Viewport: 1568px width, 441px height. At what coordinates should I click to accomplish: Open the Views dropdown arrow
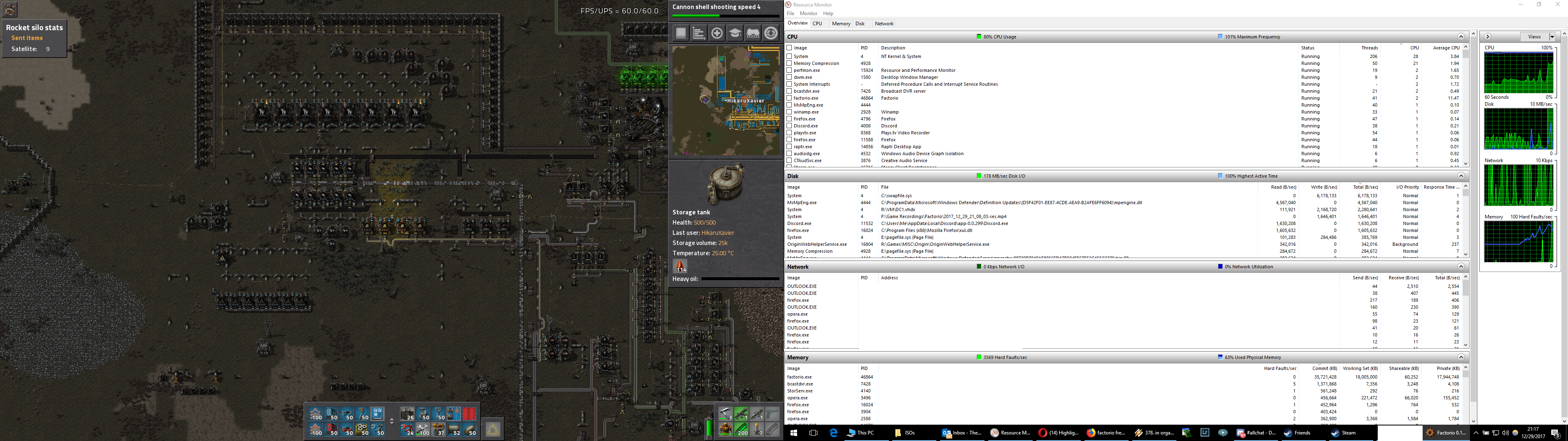tap(1552, 37)
